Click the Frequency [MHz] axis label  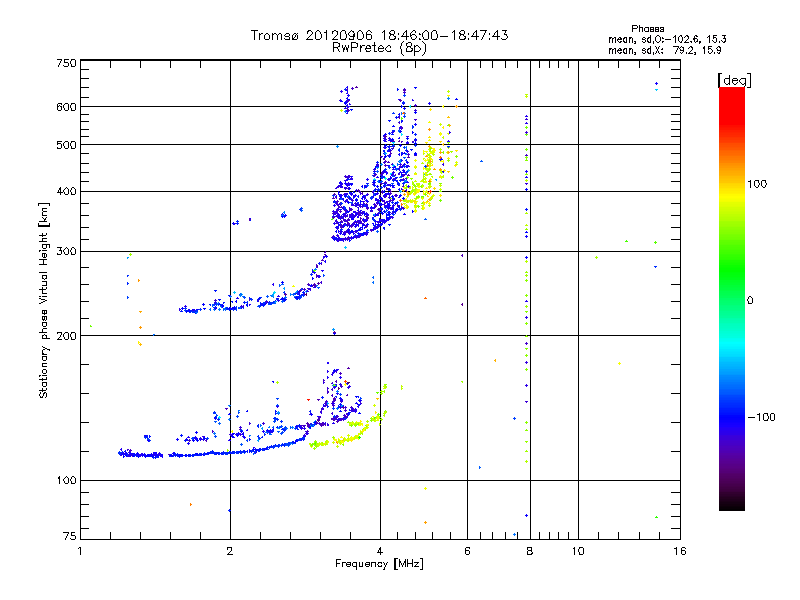tap(379, 563)
